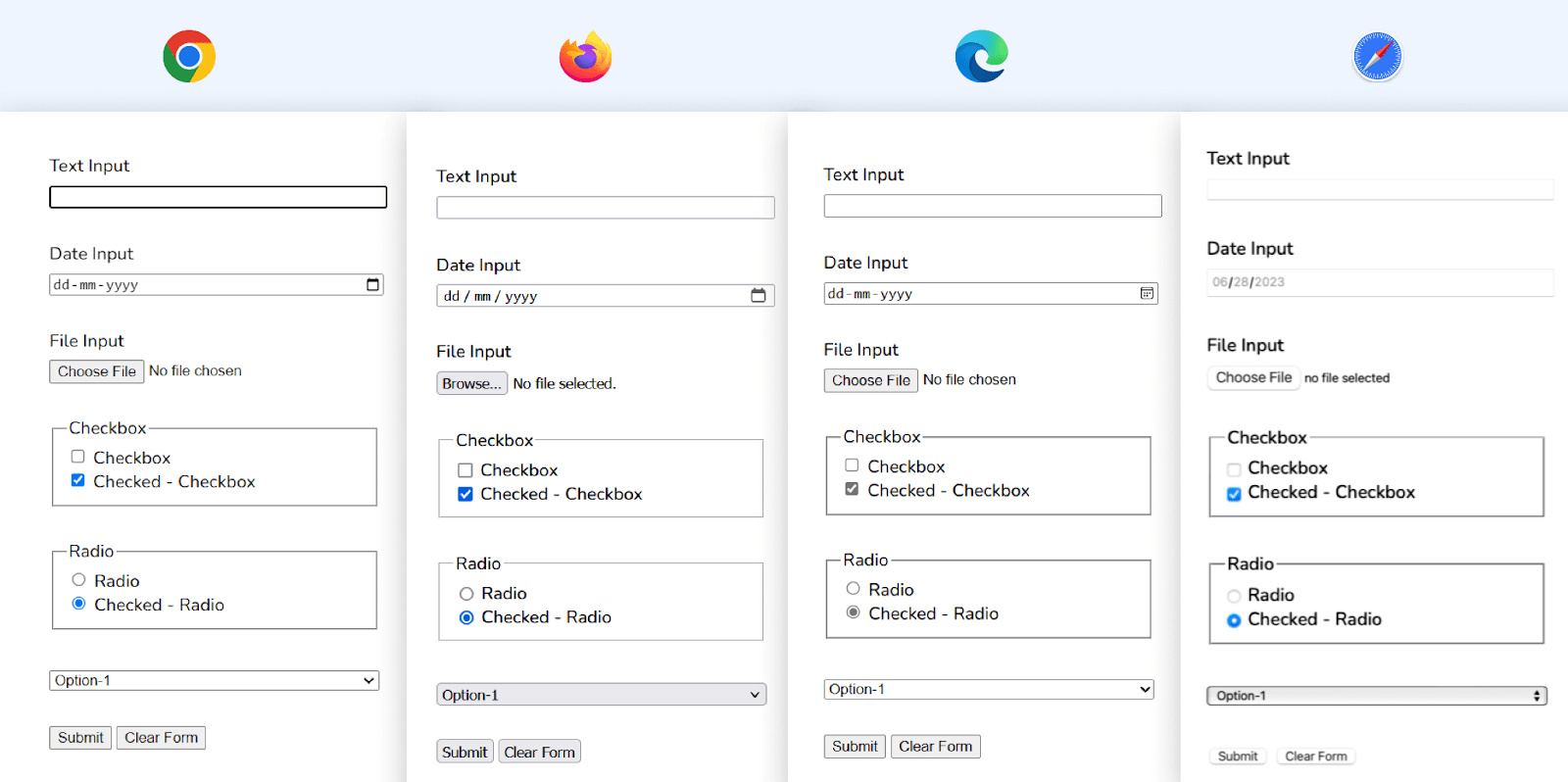
Task: Select Checked - Radio in Edge panel
Action: [854, 612]
